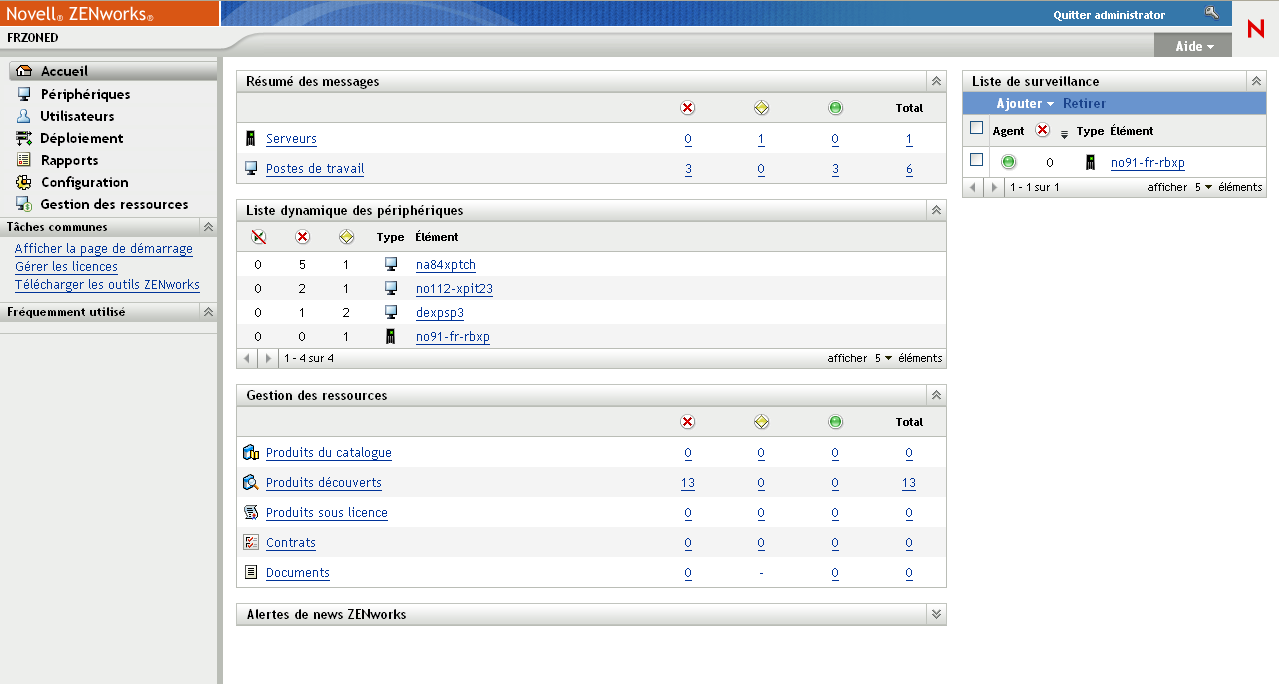Open the Contrats link
The height and width of the screenshot is (684, 1279).
click(x=291, y=543)
